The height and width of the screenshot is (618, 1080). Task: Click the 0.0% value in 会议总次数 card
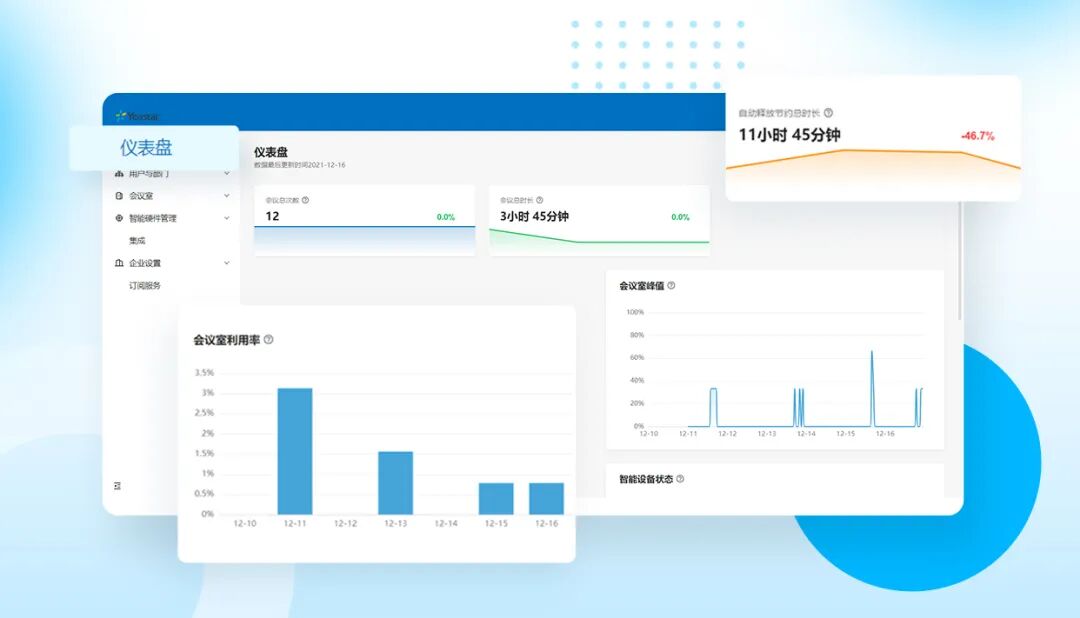coord(446,217)
